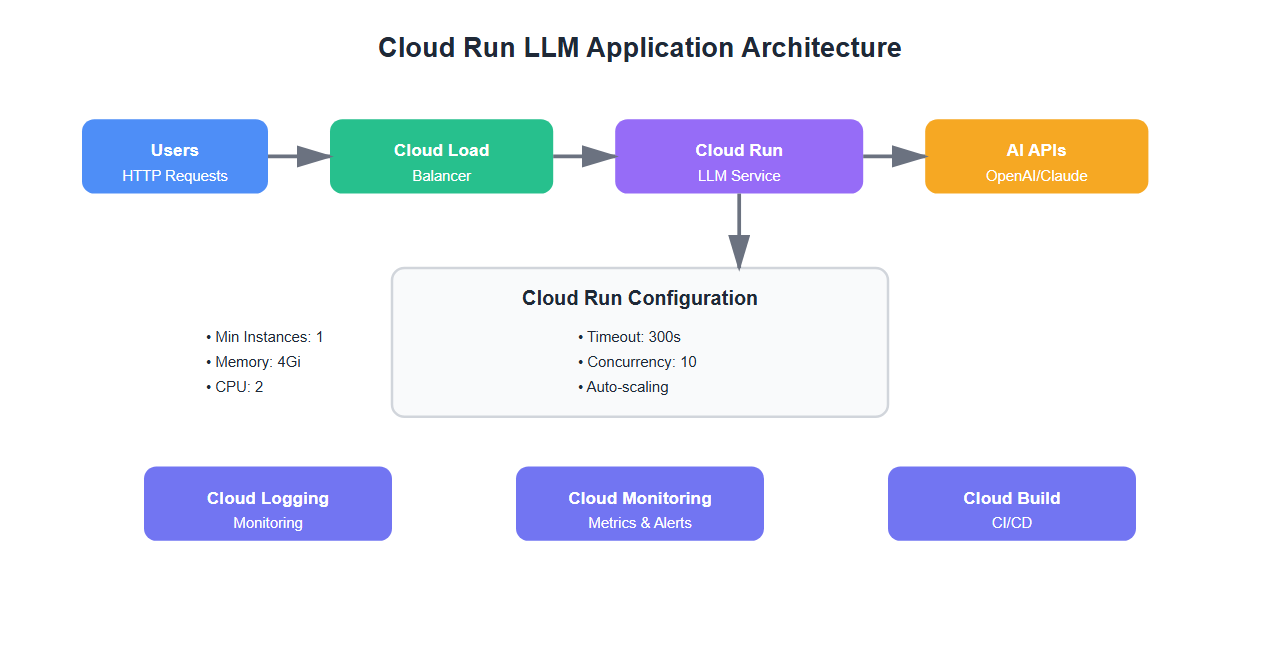Open the Cloud Logging box
The image size is (1280, 660).
coord(268,504)
